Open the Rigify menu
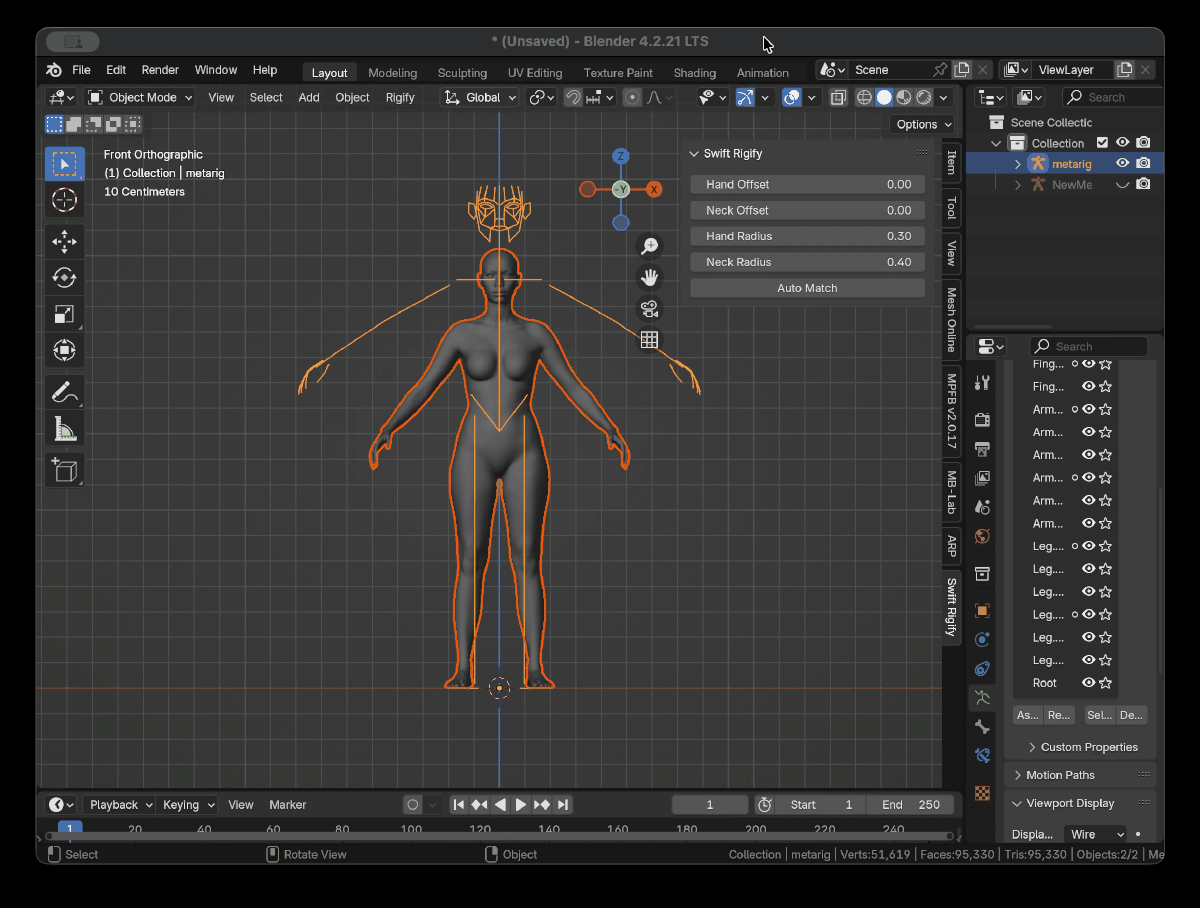 tap(400, 97)
